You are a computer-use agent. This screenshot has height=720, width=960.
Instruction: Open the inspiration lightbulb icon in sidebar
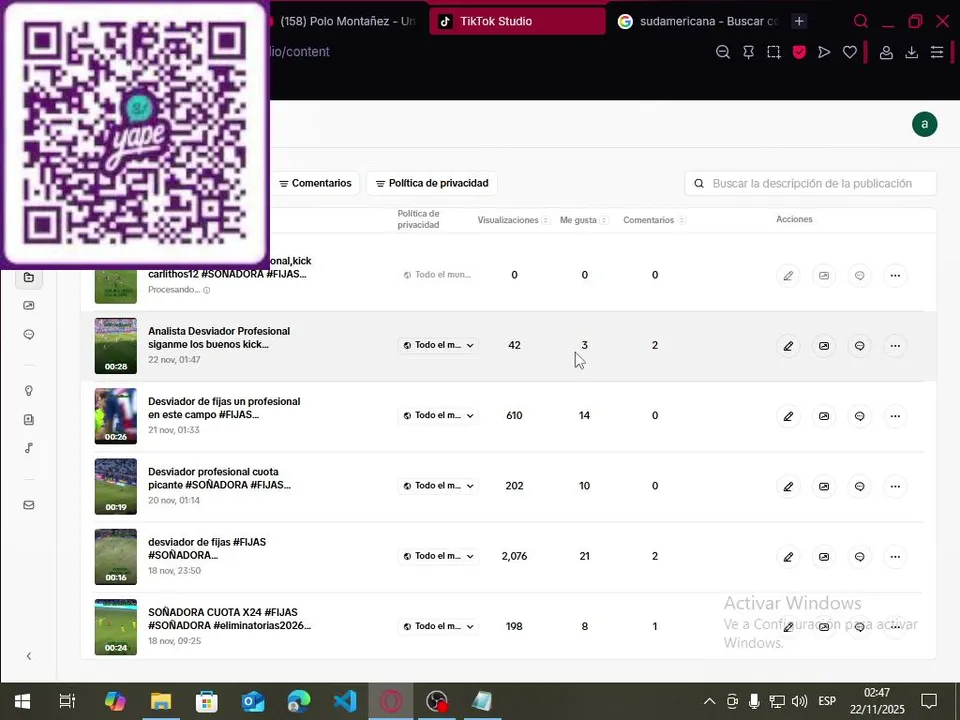(x=29, y=391)
